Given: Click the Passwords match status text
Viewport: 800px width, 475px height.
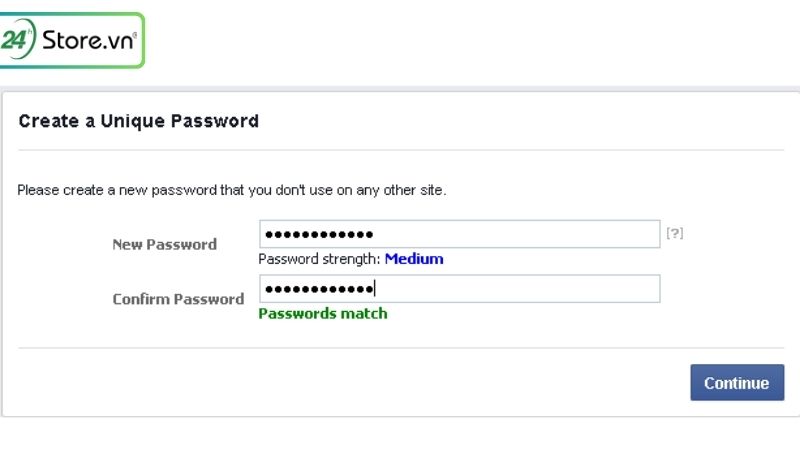Looking at the screenshot, I should (x=323, y=313).
